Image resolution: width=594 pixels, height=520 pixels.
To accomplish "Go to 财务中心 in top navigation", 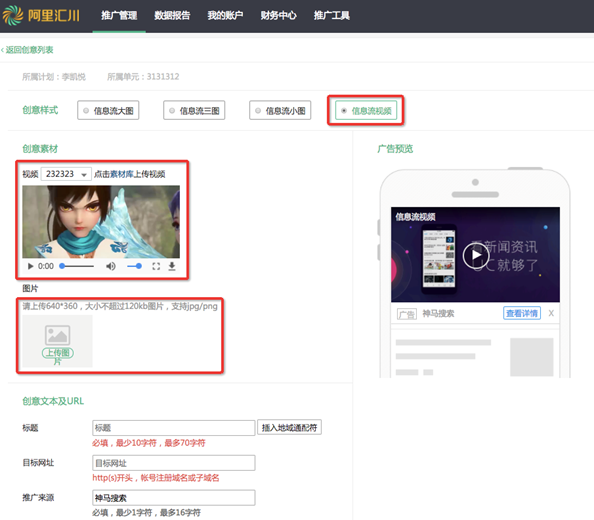I will point(278,16).
